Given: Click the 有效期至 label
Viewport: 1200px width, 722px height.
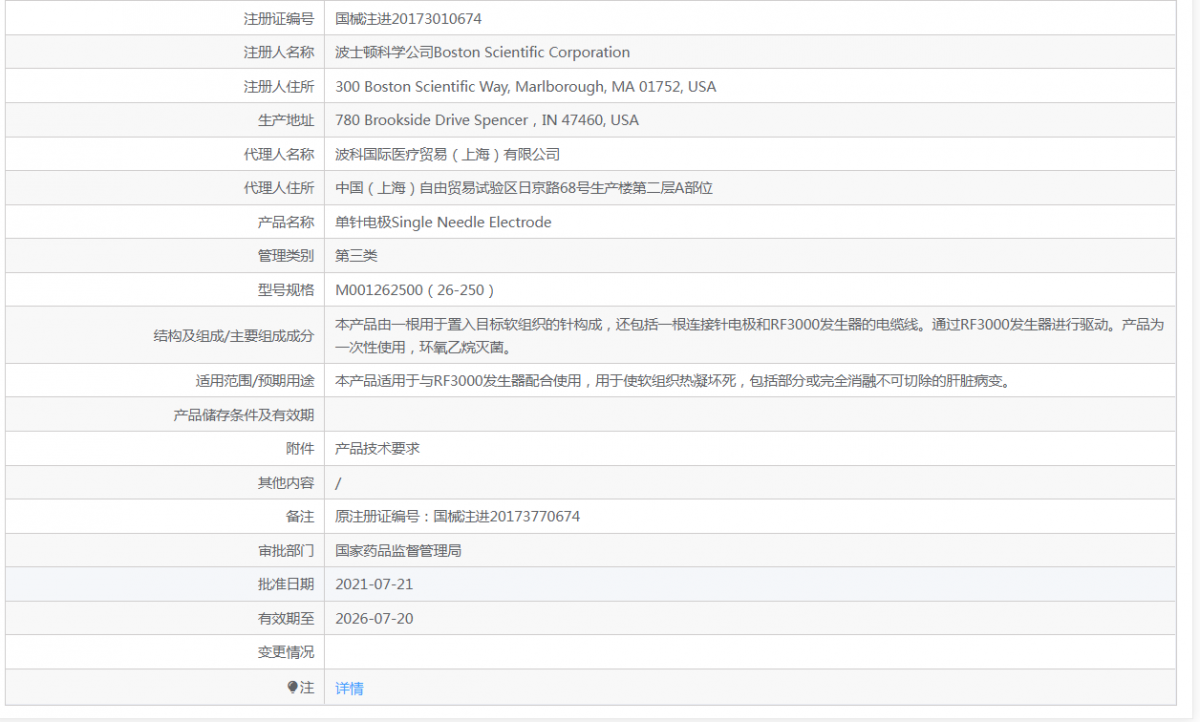Looking at the screenshot, I should (286, 618).
